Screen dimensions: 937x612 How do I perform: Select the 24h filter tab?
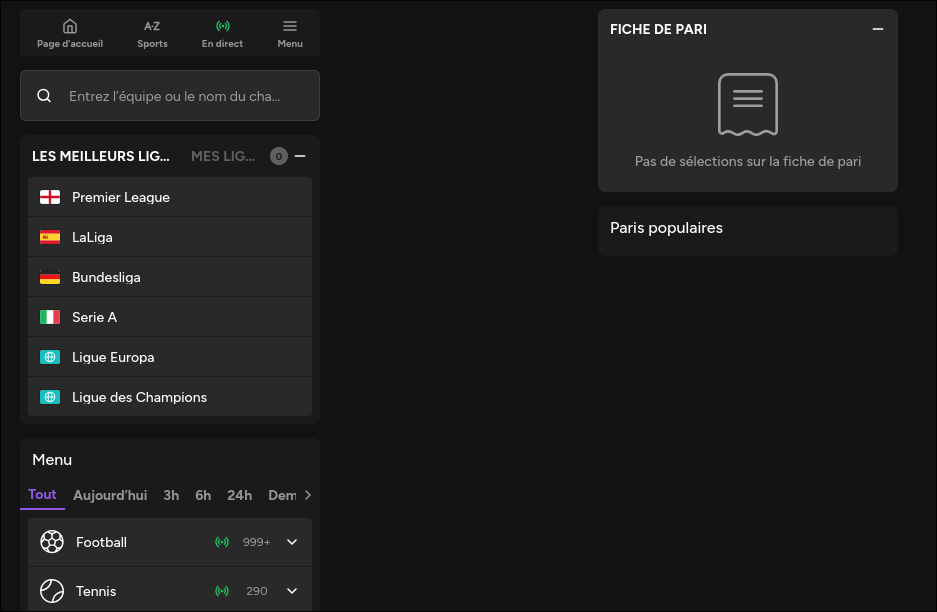240,495
